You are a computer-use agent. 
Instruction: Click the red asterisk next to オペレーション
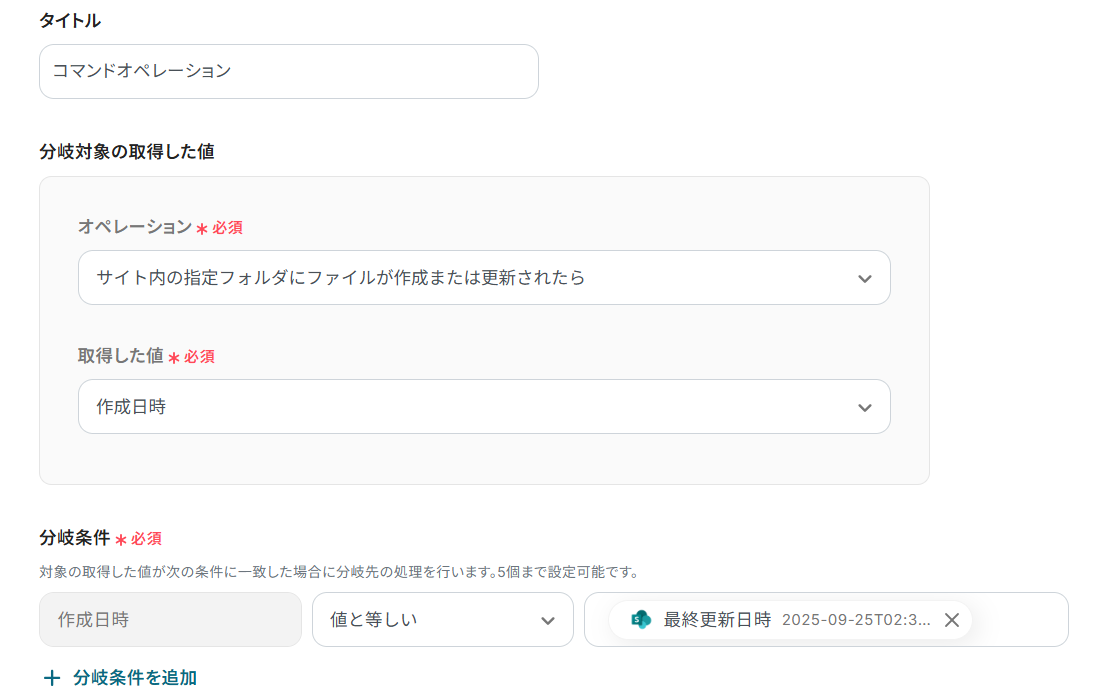(x=202, y=228)
